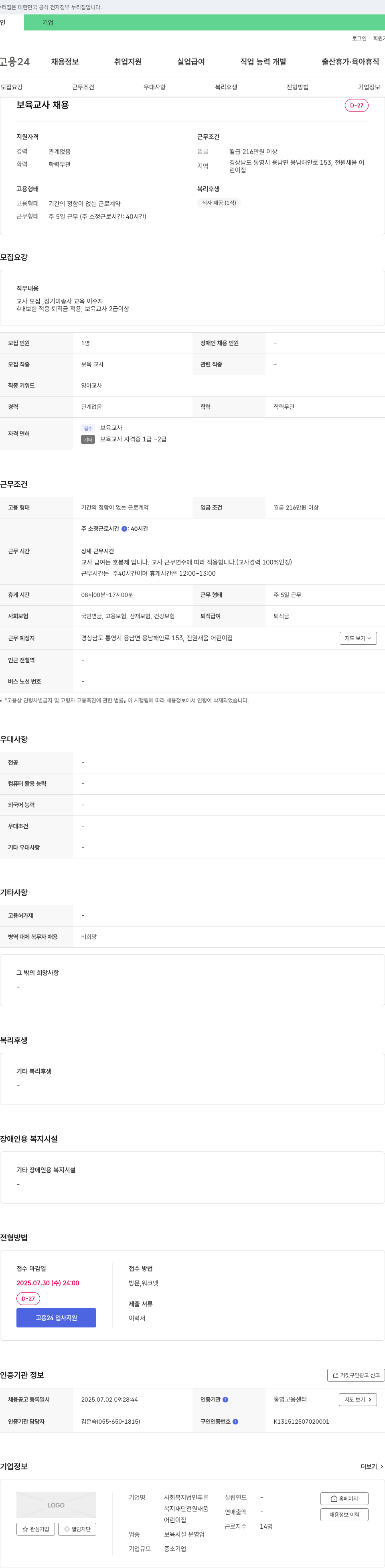Click the 고용24 logo
The image size is (385, 1568).
14,61
